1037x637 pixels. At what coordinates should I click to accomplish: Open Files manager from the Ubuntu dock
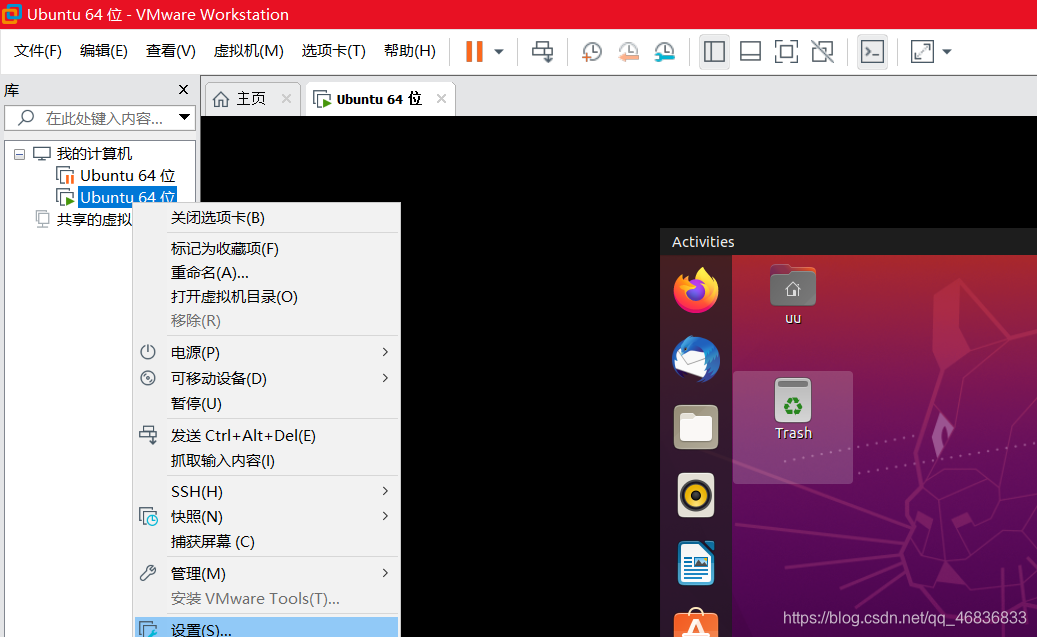696,427
